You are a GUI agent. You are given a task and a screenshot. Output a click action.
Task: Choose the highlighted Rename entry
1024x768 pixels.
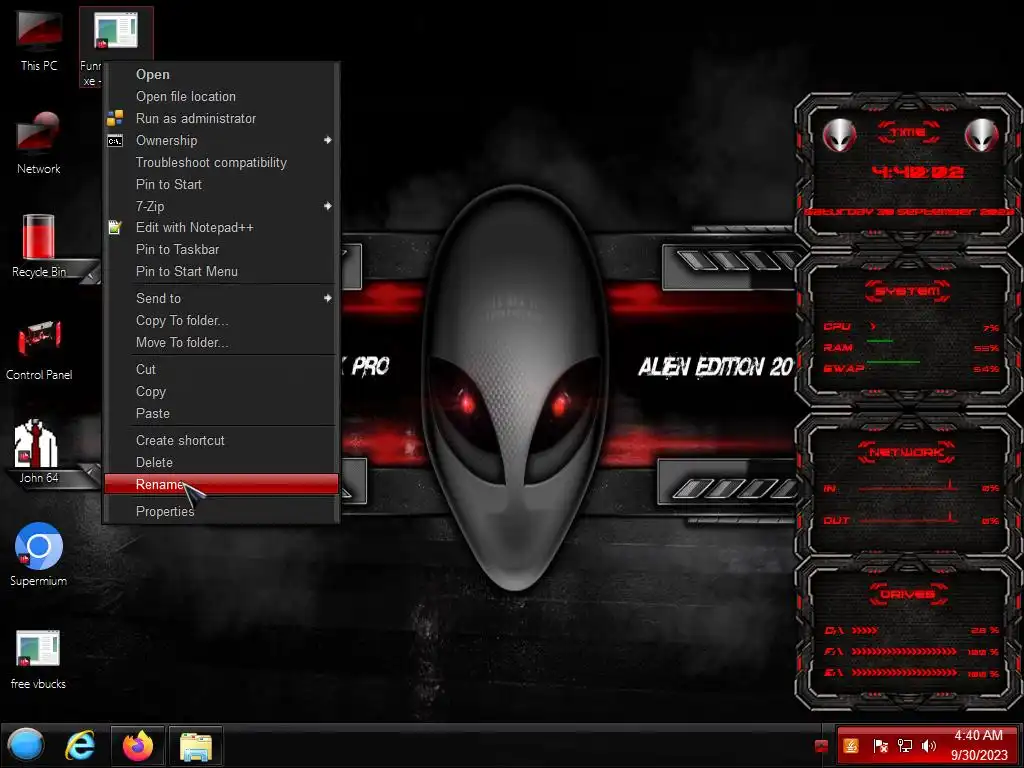(221, 485)
